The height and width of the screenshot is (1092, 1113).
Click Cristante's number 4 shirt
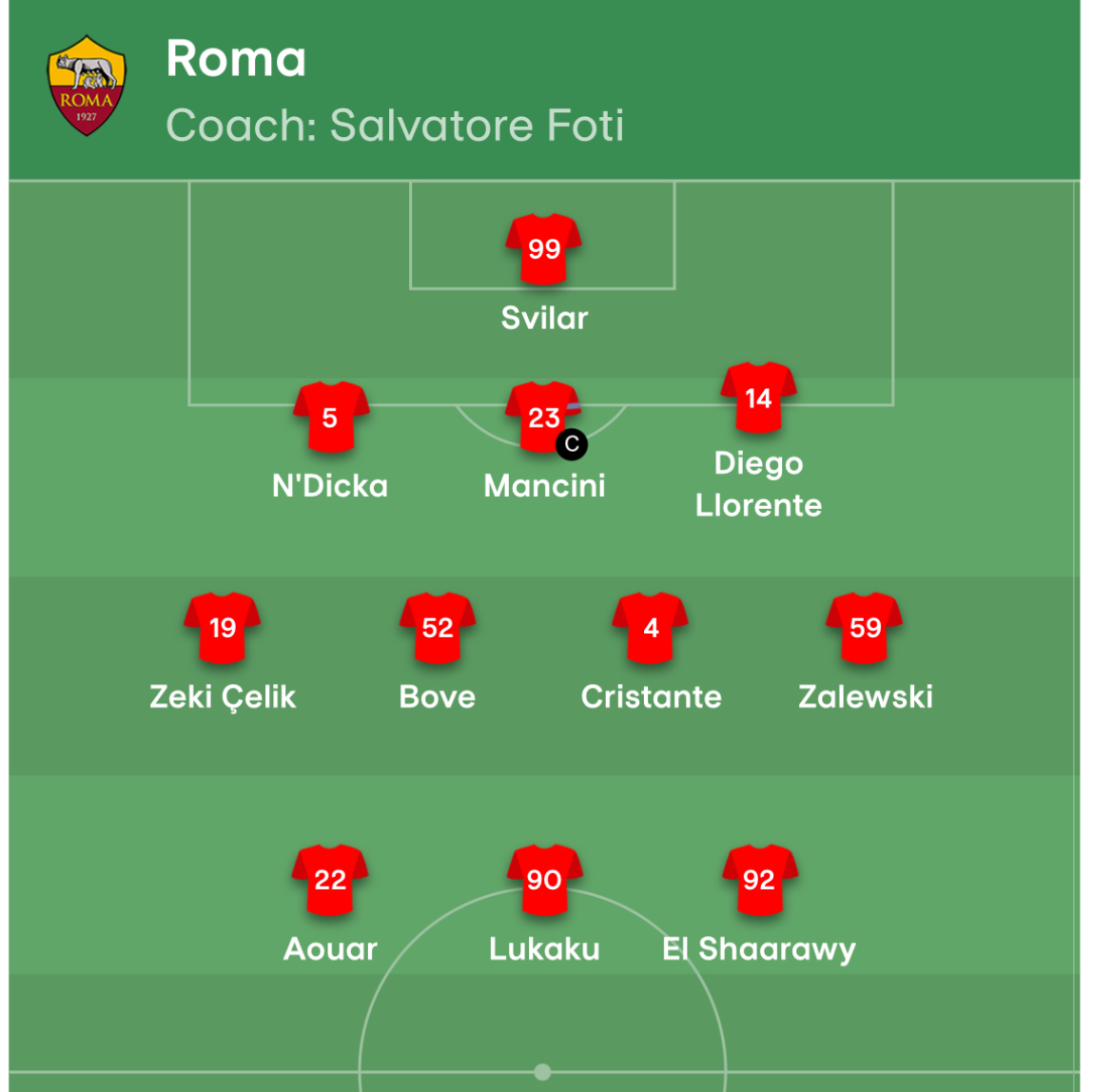[651, 627]
